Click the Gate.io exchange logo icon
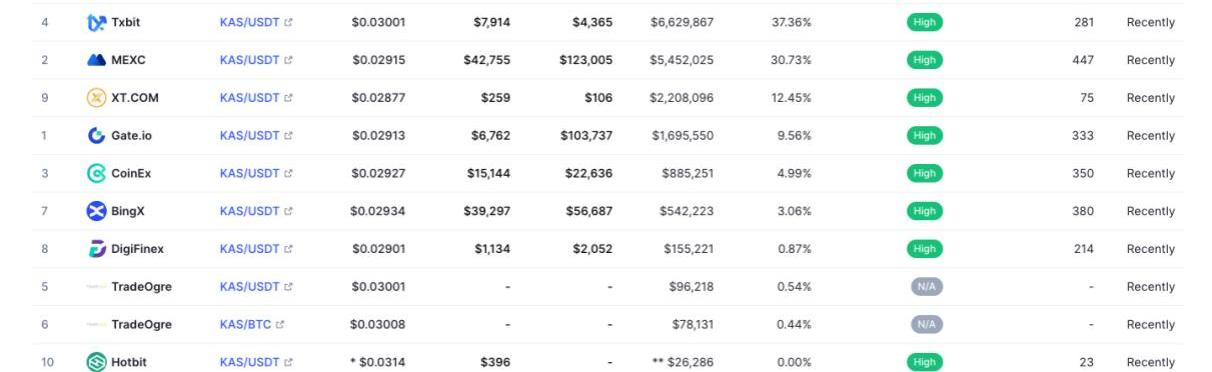The image size is (1212, 372). click(96, 135)
